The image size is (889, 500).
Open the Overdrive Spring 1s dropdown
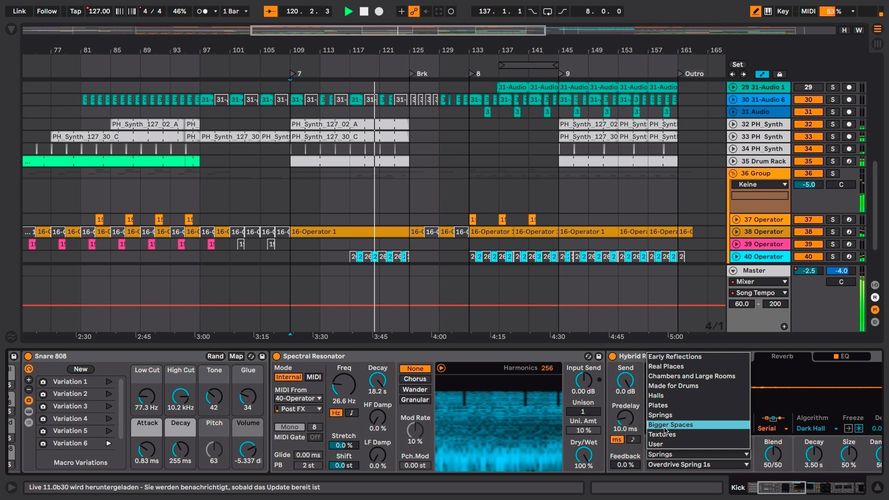point(698,465)
